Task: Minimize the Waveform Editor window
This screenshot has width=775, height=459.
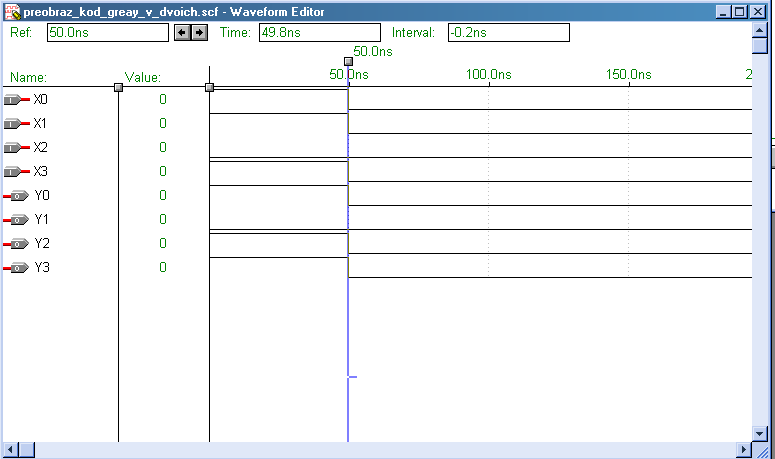Action: pos(723,12)
